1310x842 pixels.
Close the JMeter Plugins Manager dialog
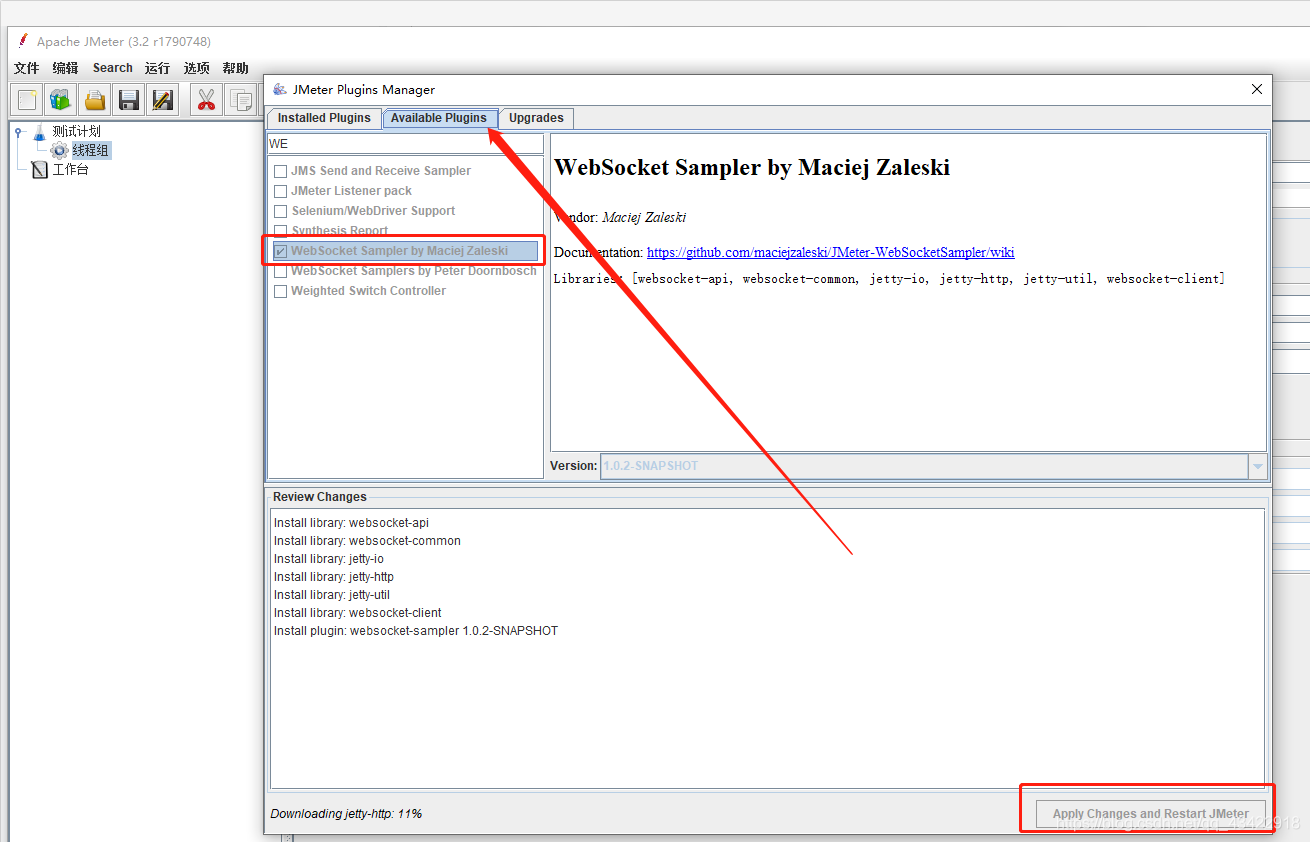1257,89
